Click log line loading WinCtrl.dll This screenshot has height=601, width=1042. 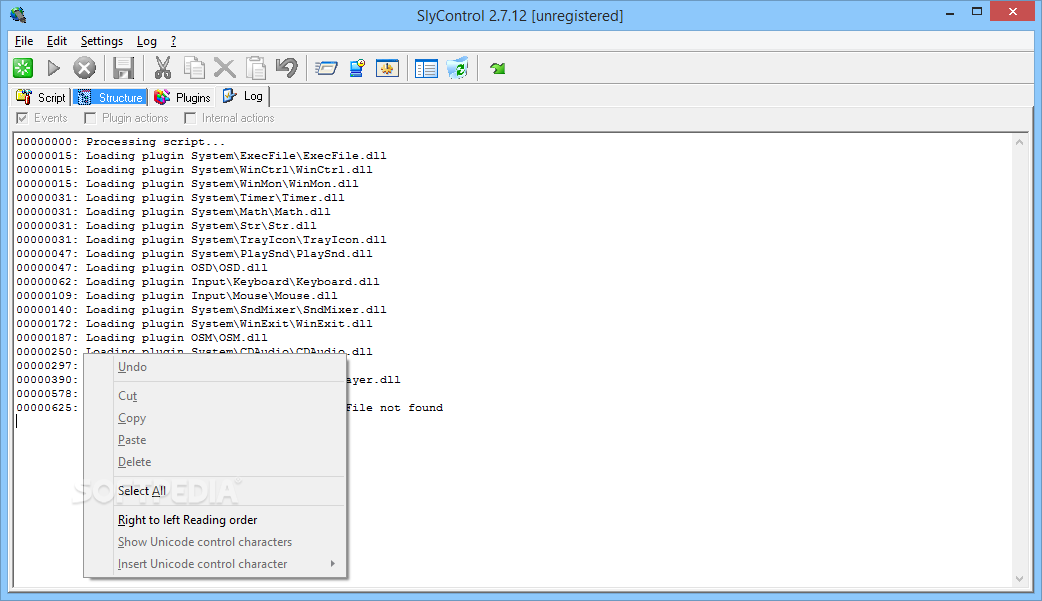coord(194,170)
